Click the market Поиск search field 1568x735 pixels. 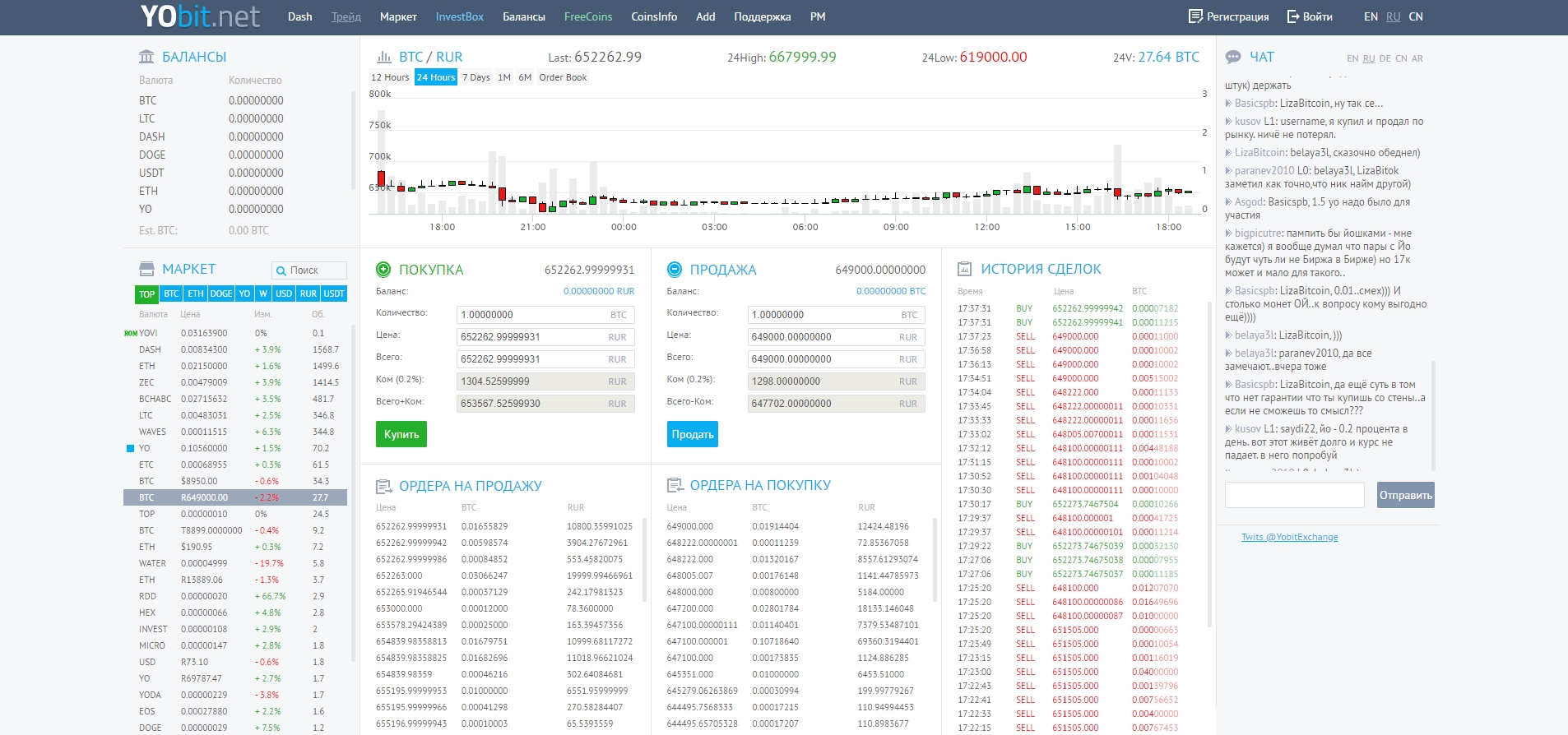click(309, 270)
